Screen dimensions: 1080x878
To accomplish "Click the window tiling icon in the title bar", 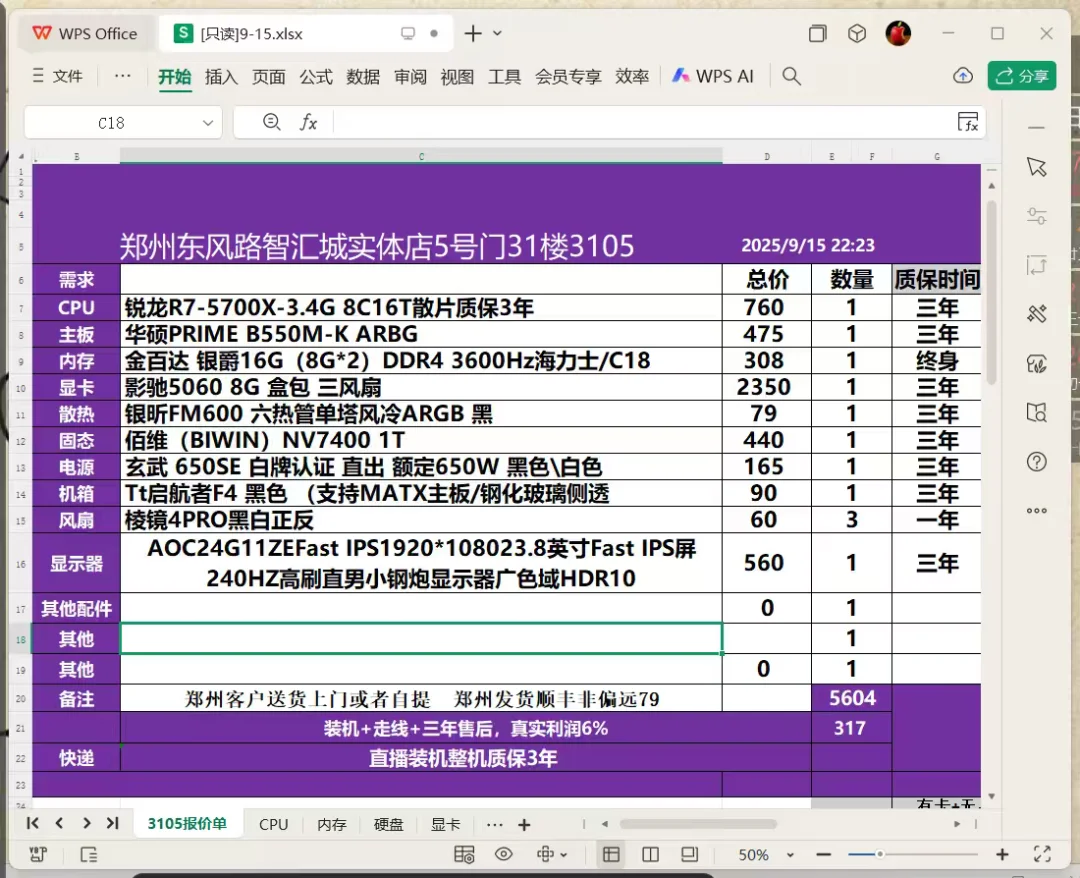I will [x=817, y=33].
